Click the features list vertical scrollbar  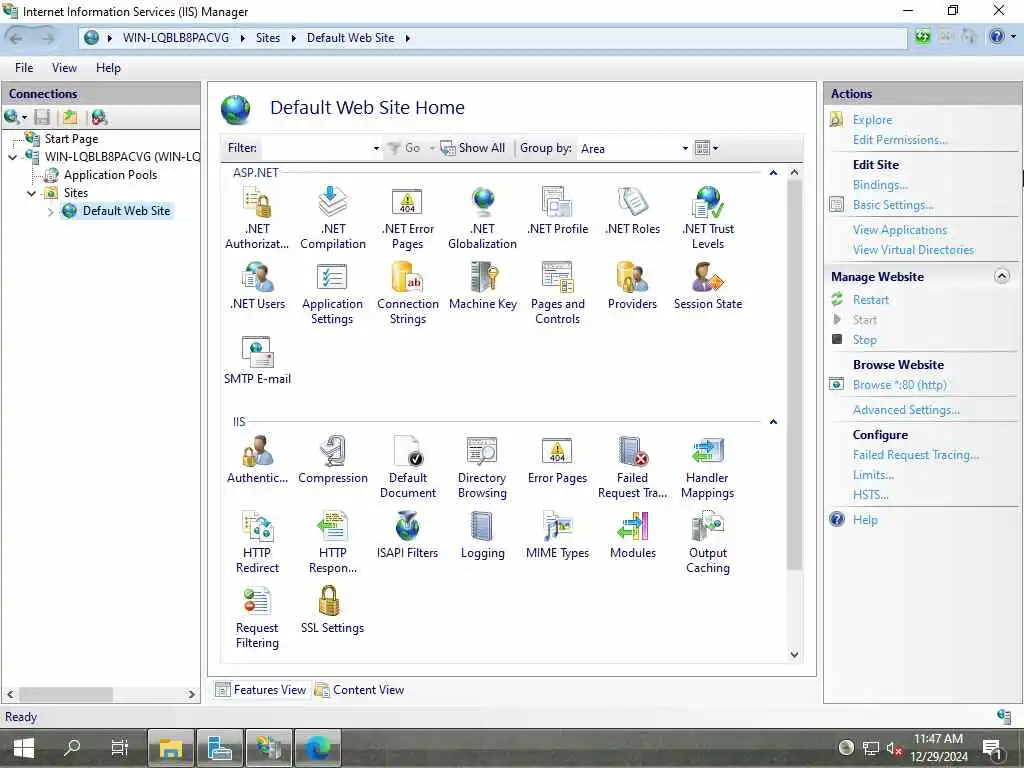[794, 376]
